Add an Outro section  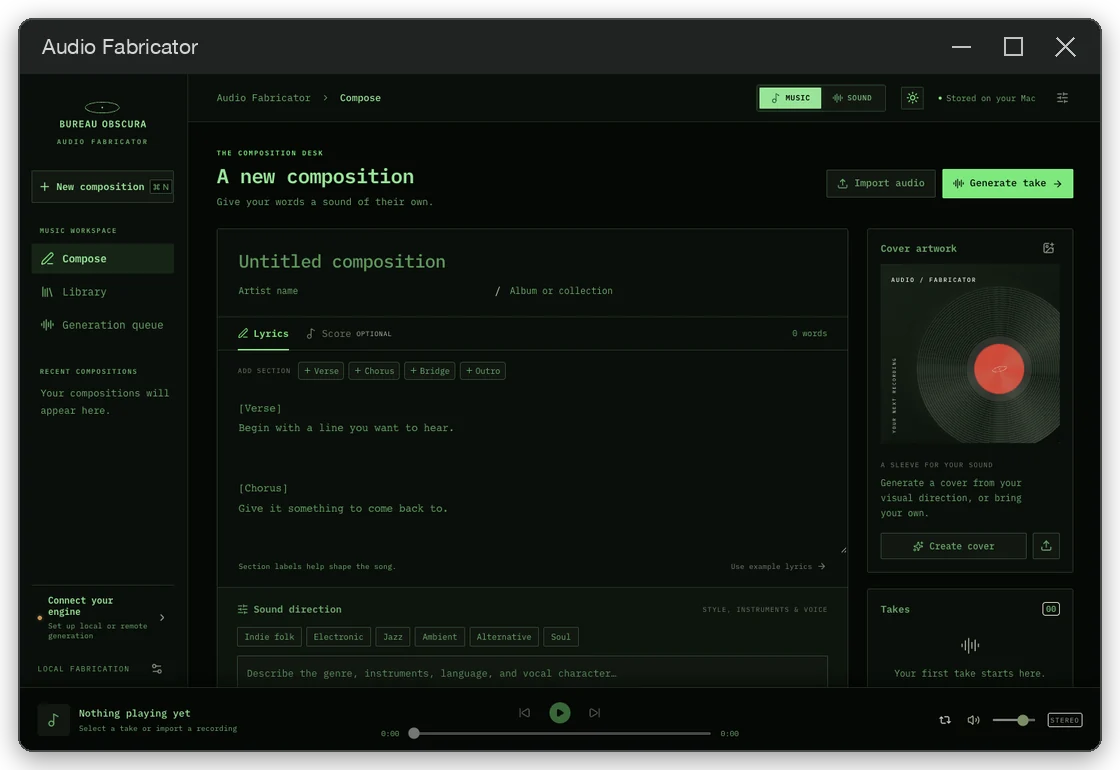483,371
